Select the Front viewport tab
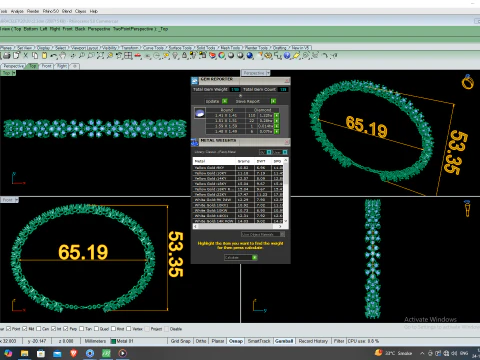 47,66
